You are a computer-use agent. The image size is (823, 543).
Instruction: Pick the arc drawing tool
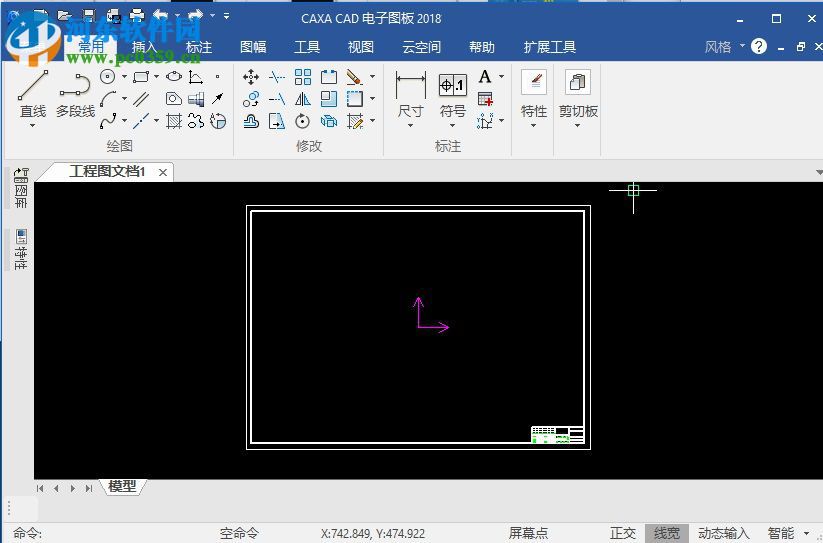click(x=108, y=99)
